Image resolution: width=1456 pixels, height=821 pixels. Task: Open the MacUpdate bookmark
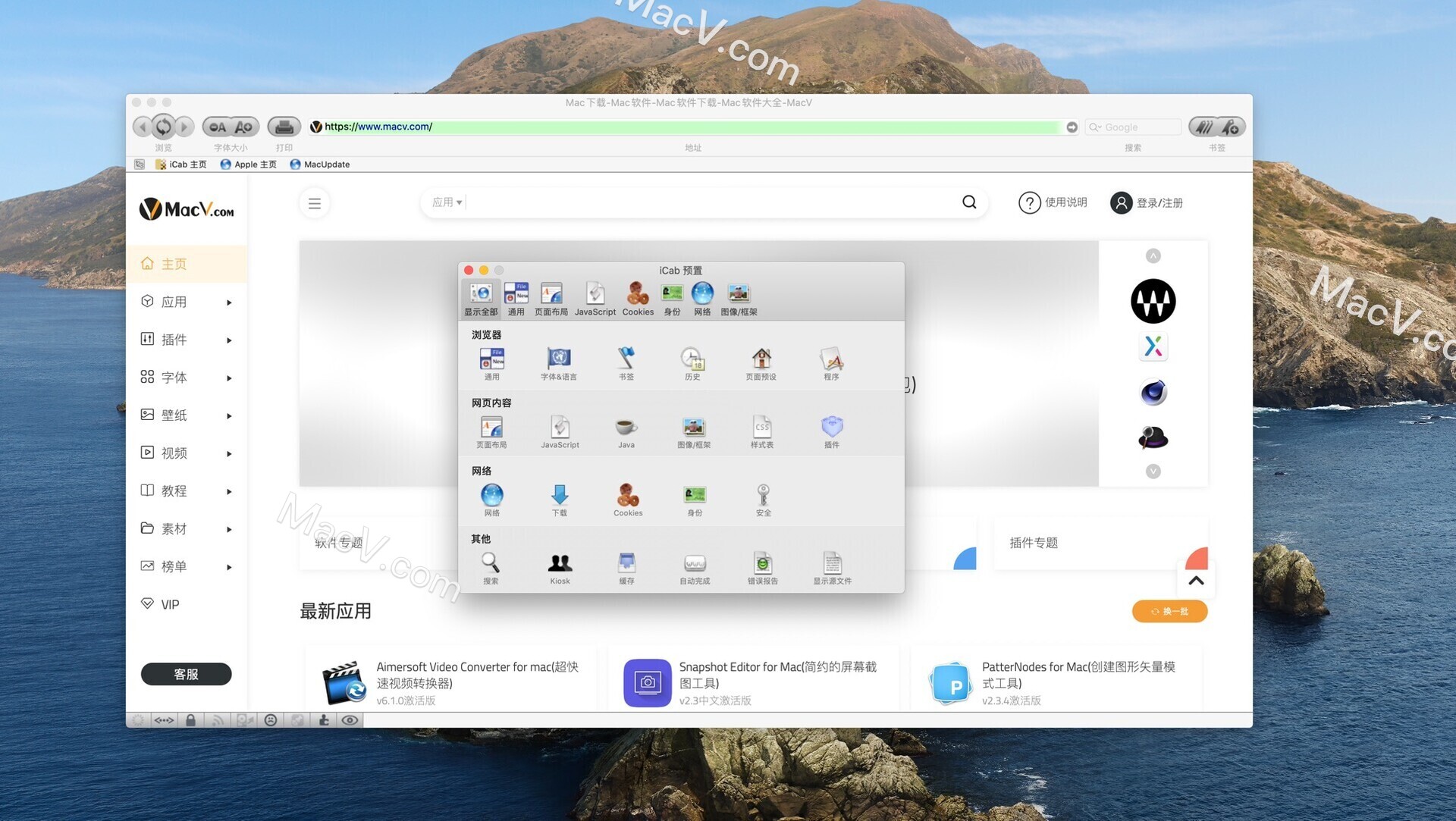point(320,164)
